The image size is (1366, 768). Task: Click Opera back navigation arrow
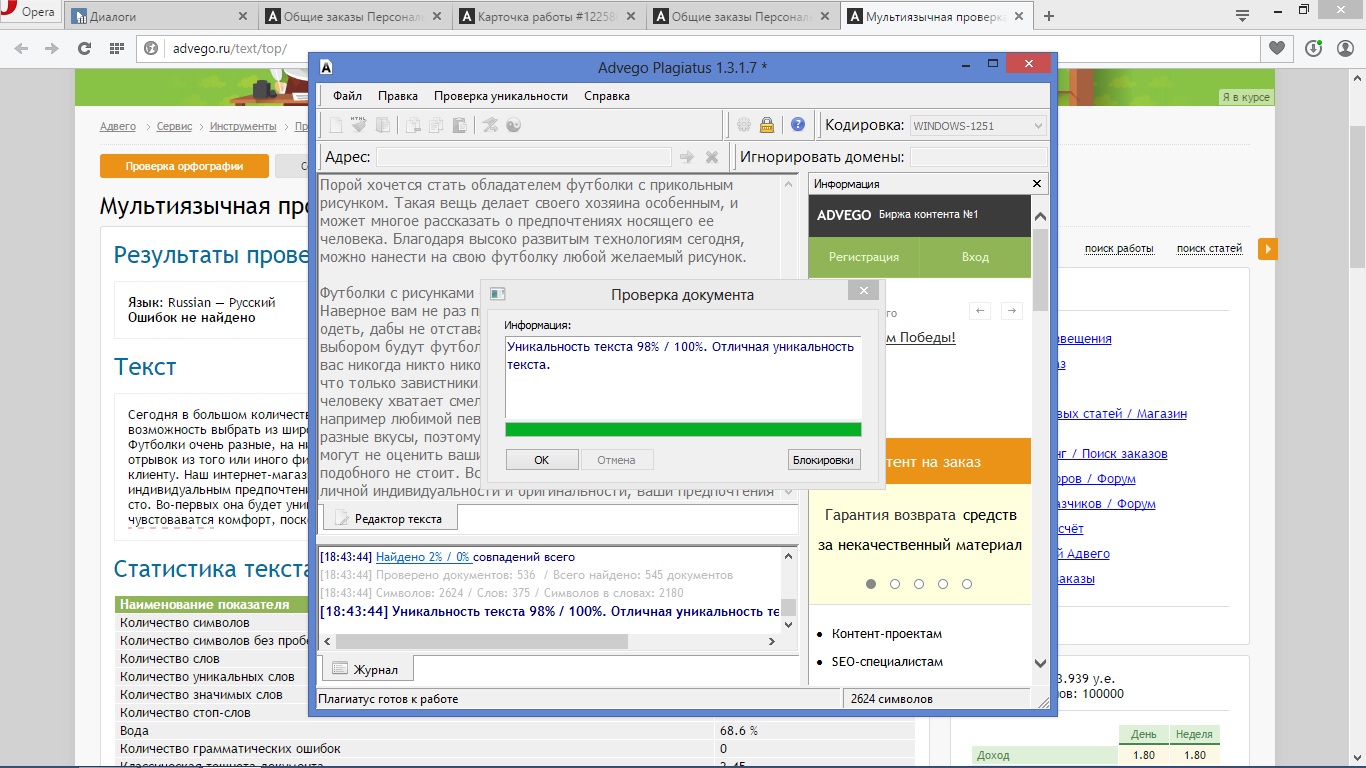(22, 48)
